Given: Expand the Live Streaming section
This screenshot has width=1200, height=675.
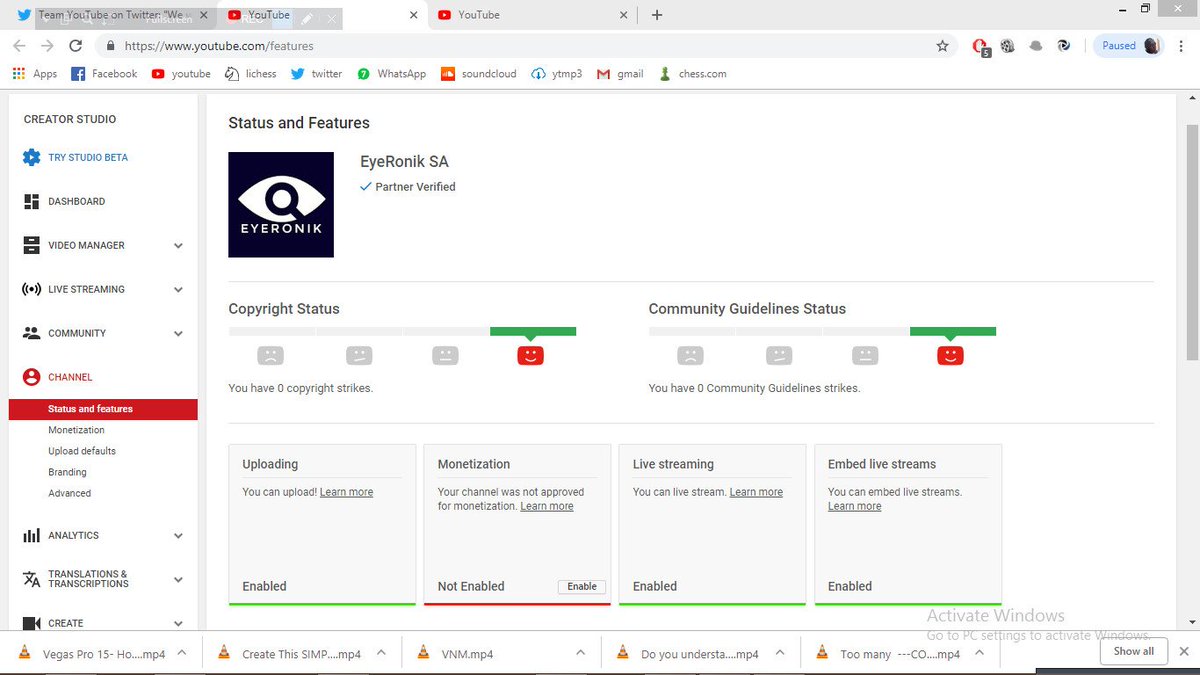Looking at the screenshot, I should pyautogui.click(x=178, y=290).
